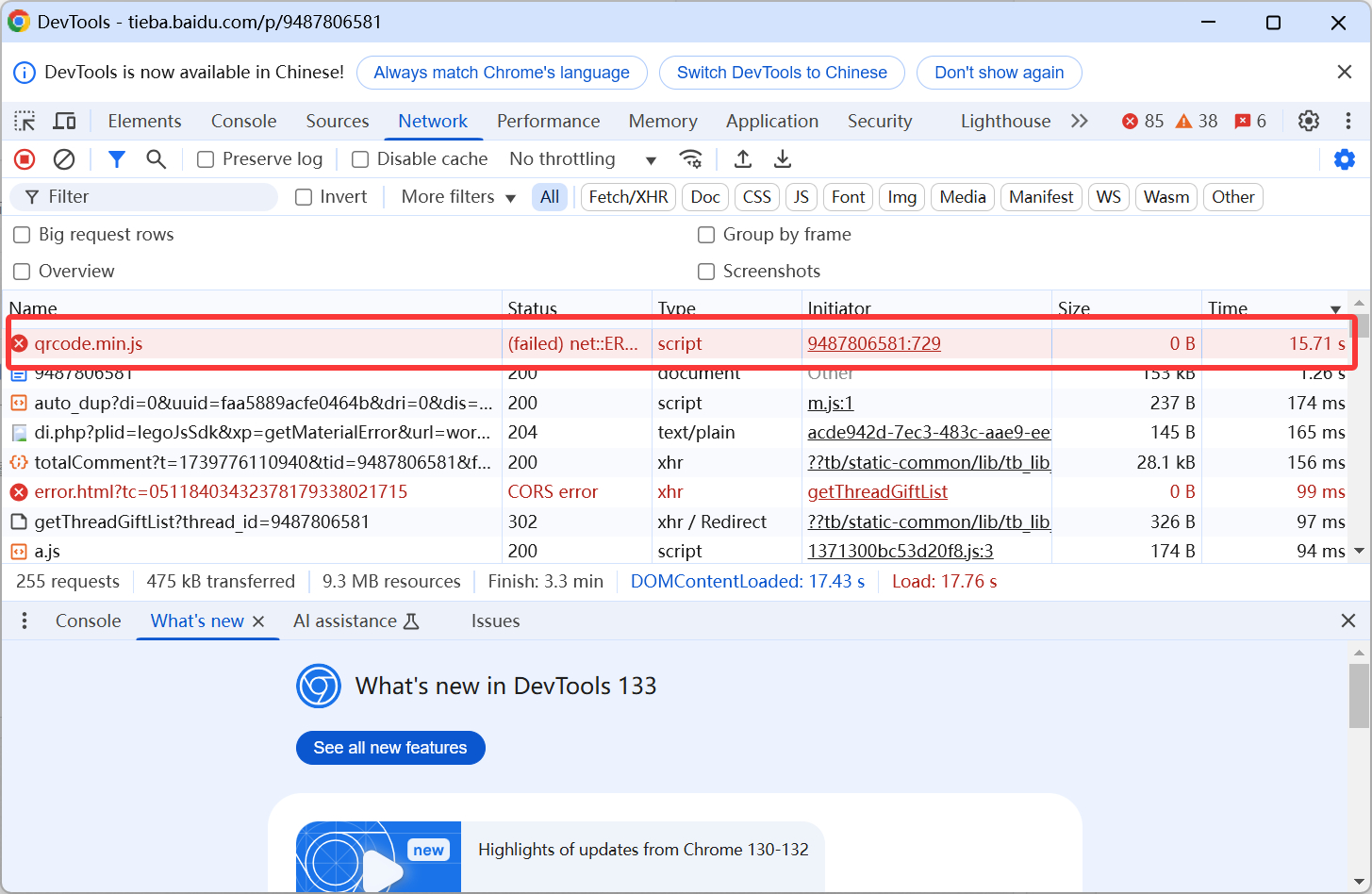Switch to the Sources tab

[x=337, y=121]
